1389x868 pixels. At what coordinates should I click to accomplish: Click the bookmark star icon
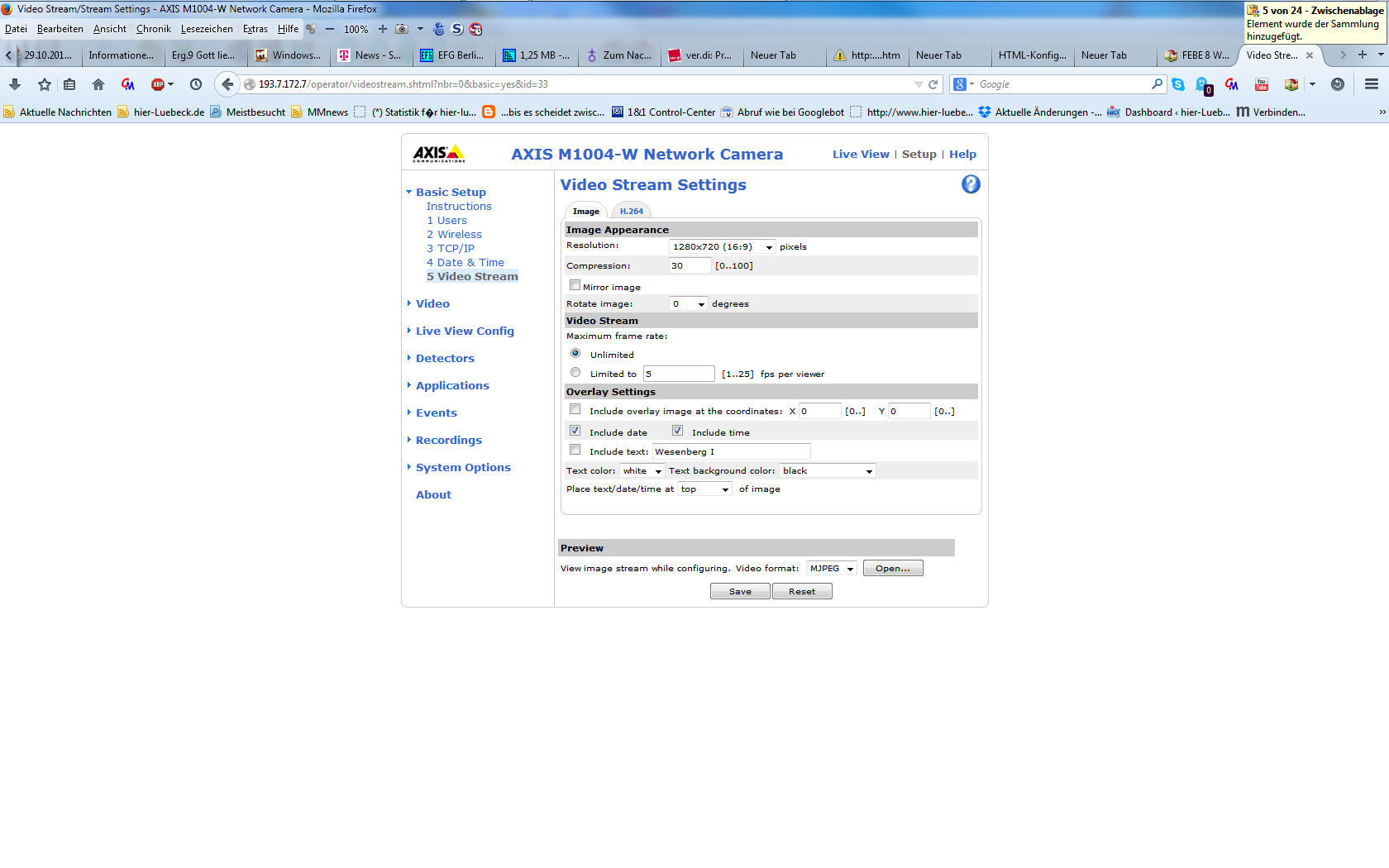45,84
